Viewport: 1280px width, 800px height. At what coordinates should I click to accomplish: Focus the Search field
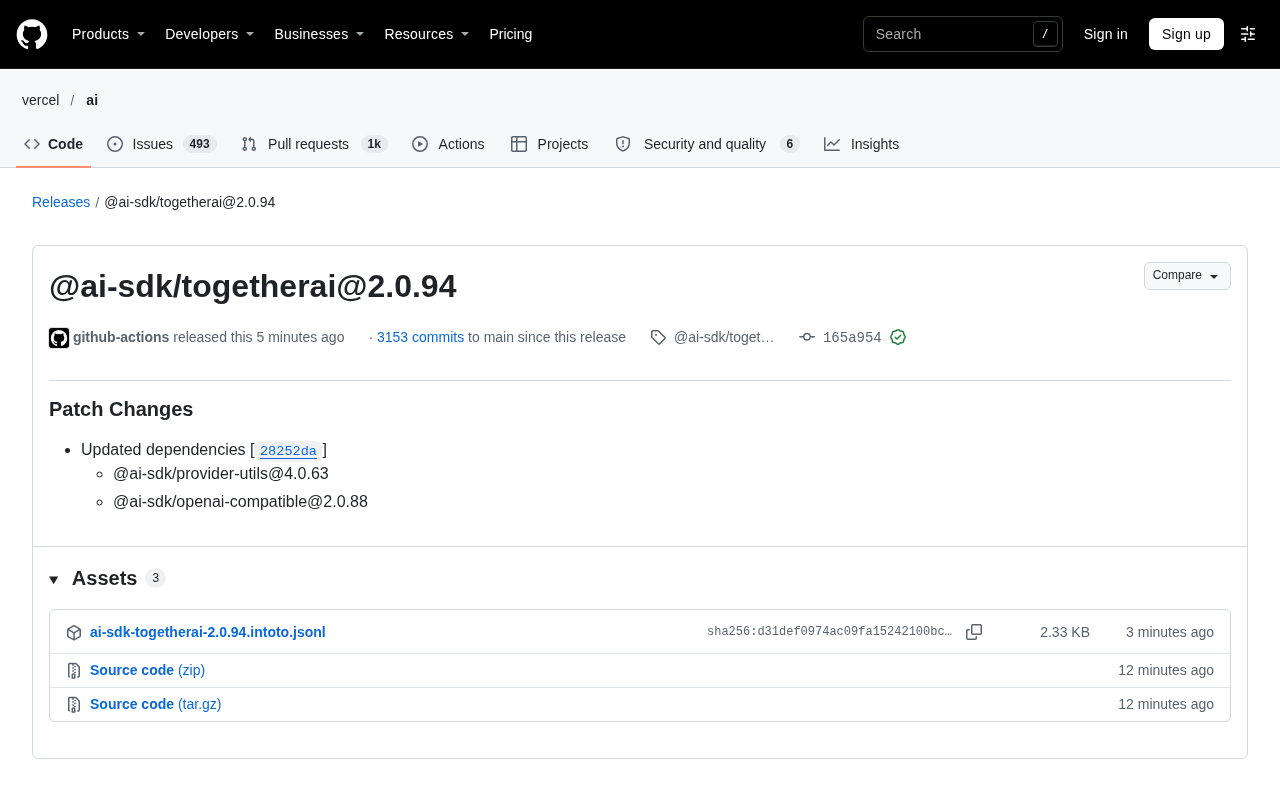963,34
